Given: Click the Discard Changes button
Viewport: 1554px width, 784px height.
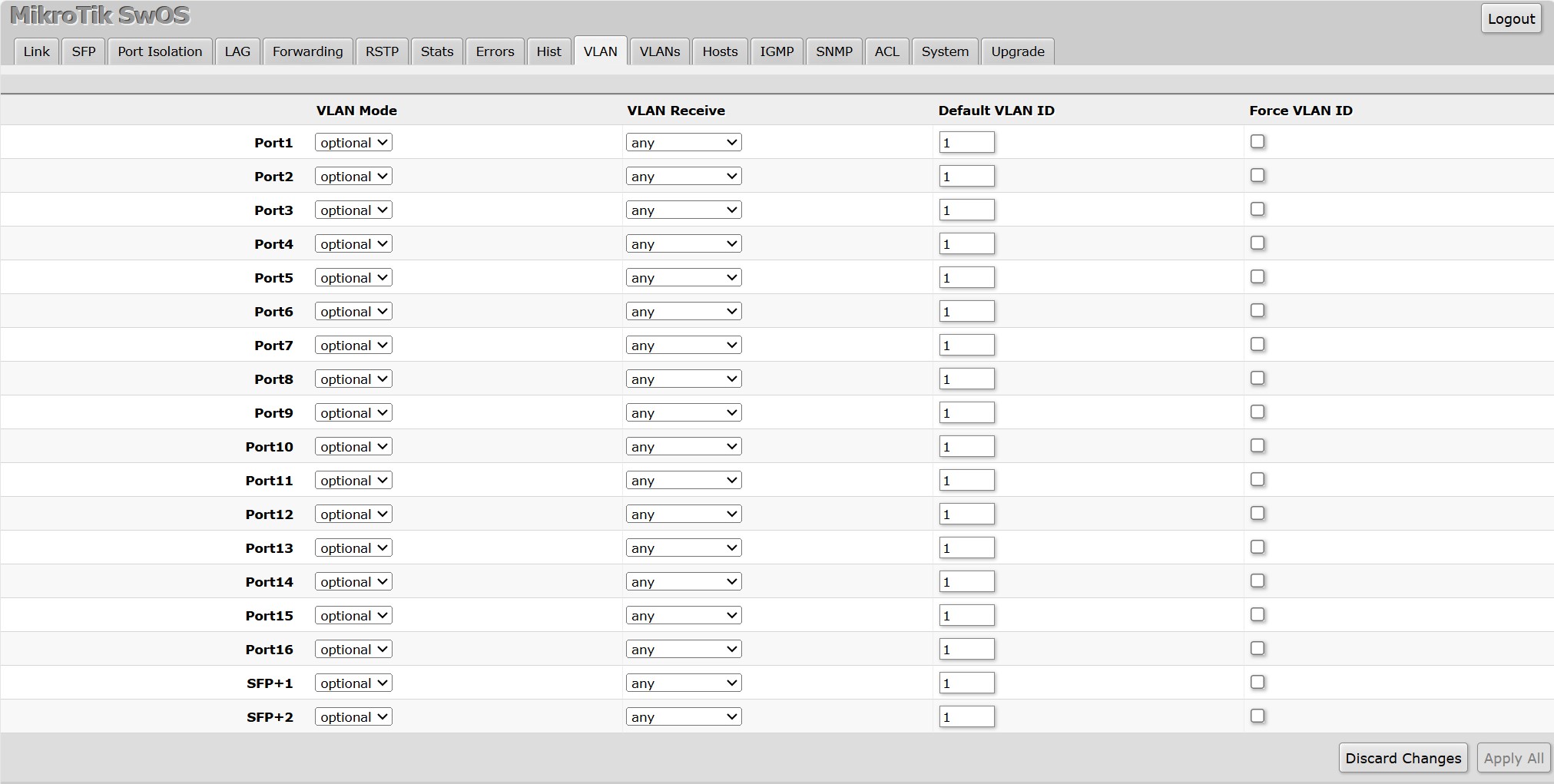Looking at the screenshot, I should tap(1403, 758).
